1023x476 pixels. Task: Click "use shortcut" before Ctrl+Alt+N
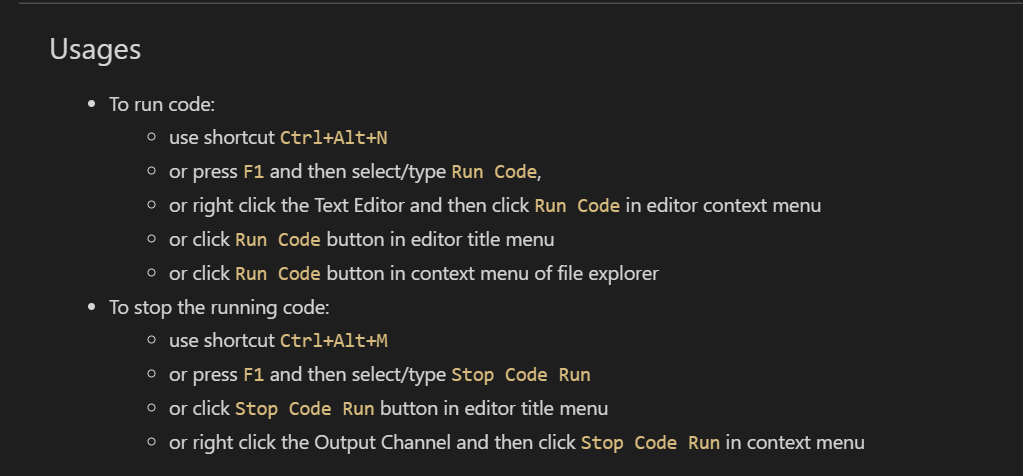[222, 138]
